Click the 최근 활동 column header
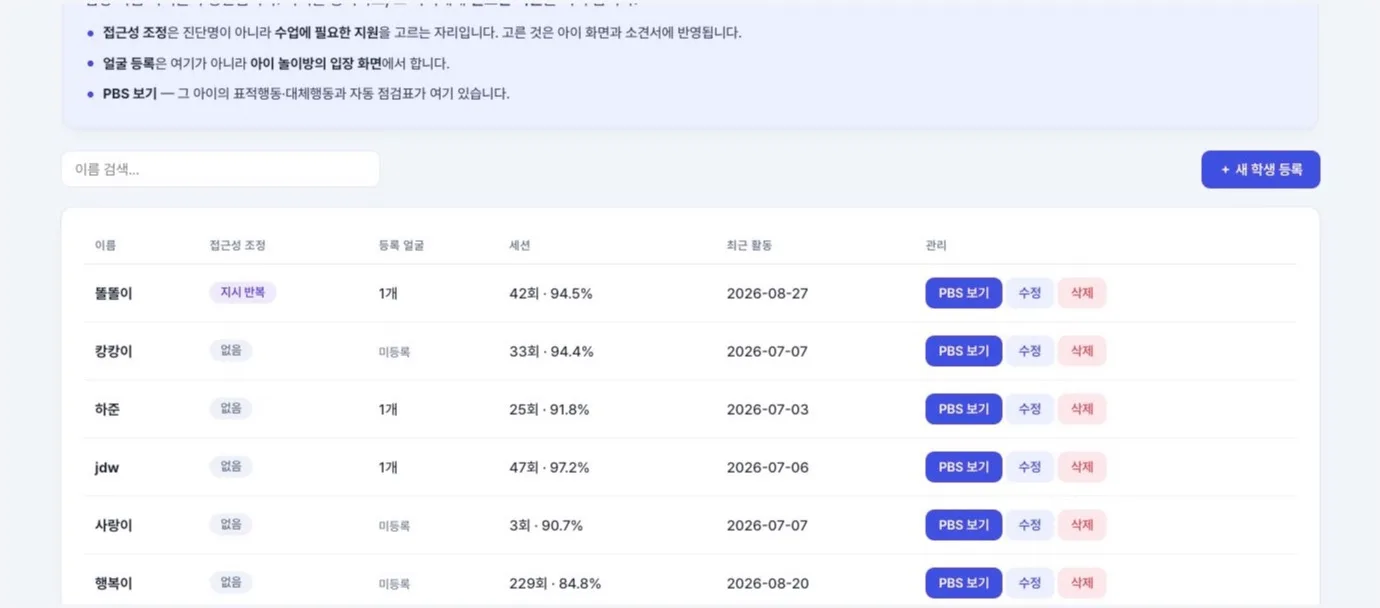Viewport: 1380px width, 608px height. click(x=749, y=245)
